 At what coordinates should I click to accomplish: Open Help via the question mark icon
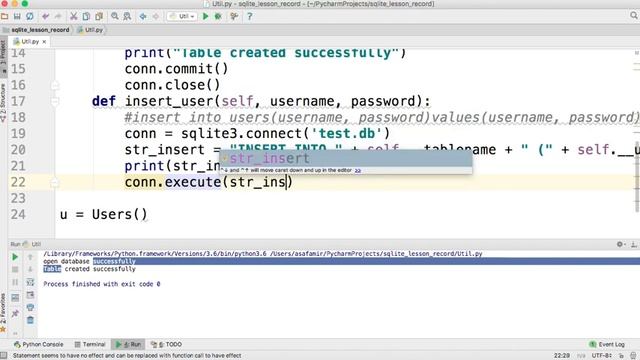(249, 16)
